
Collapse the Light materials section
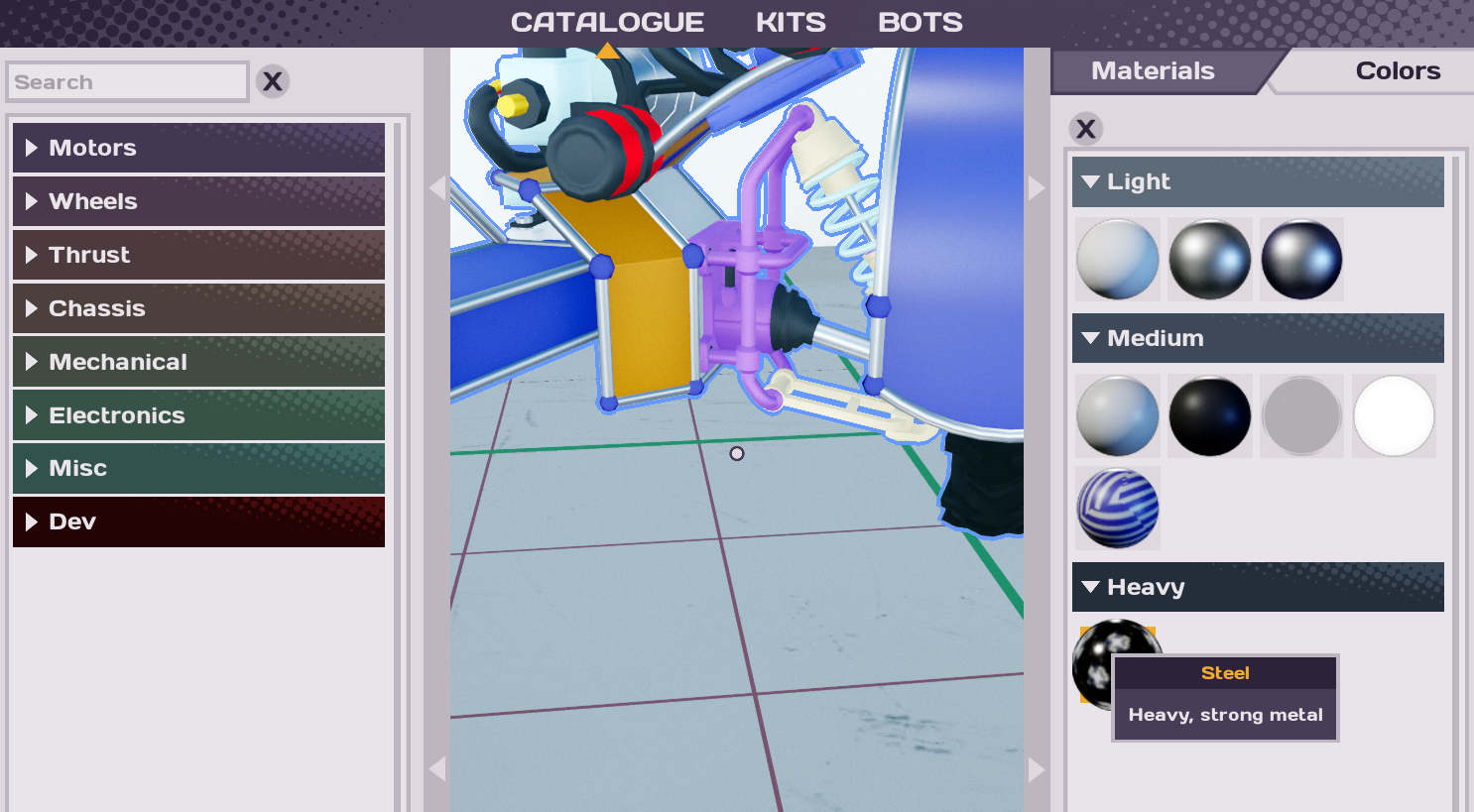pyautogui.click(x=1258, y=181)
